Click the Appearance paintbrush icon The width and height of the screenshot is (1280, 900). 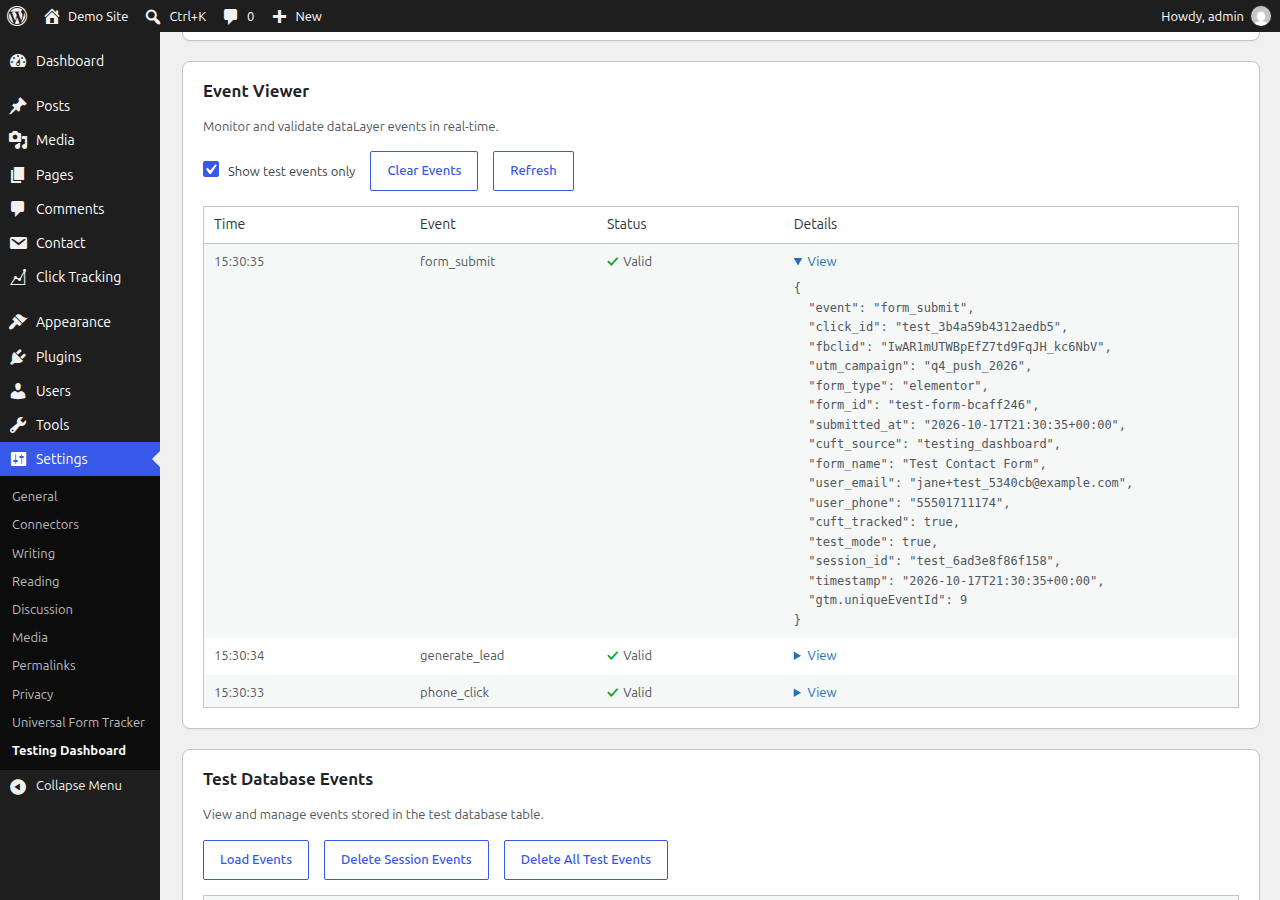(18, 322)
